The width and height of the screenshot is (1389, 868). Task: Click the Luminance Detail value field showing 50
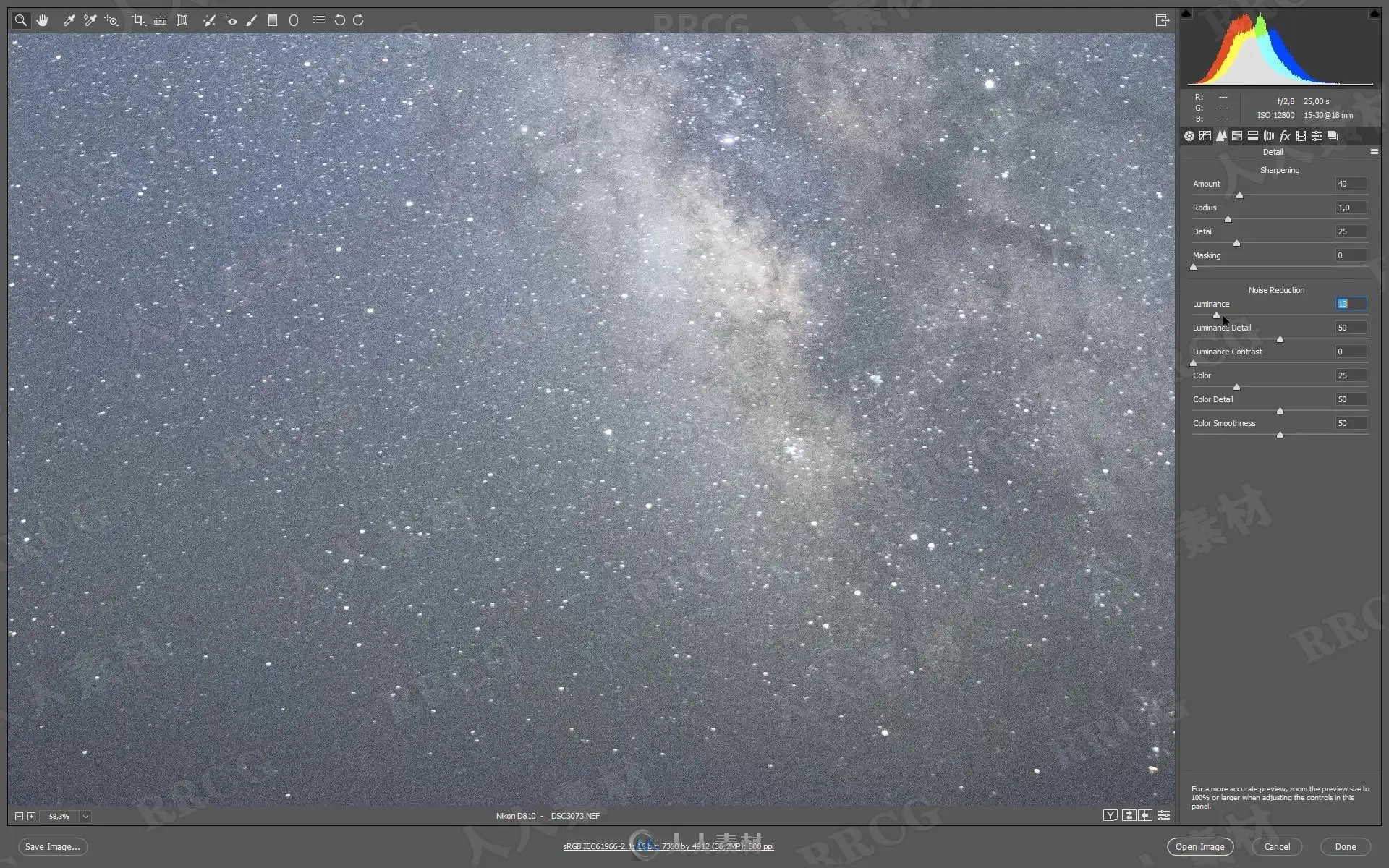tap(1351, 328)
